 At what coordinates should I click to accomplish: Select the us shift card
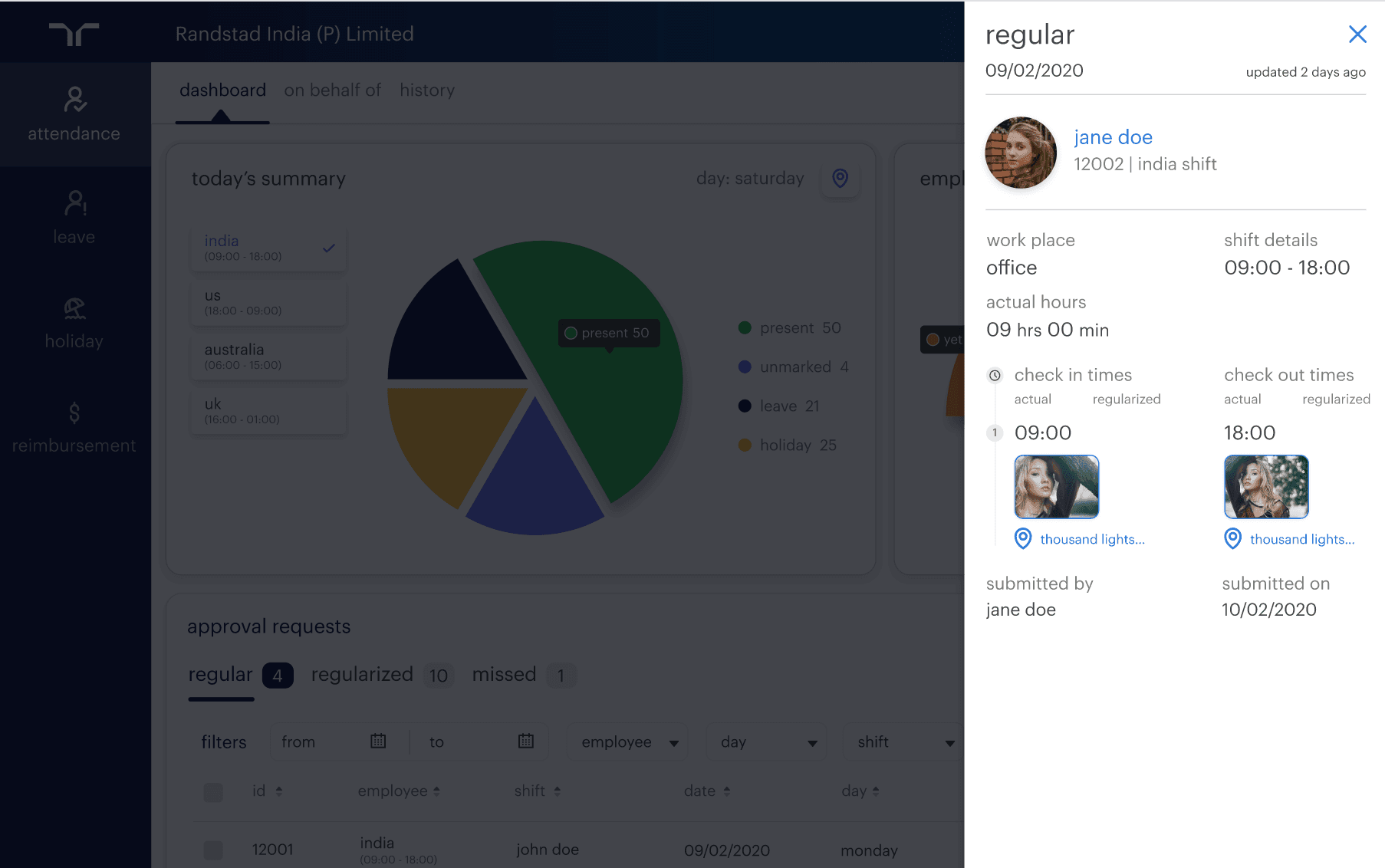tap(268, 302)
